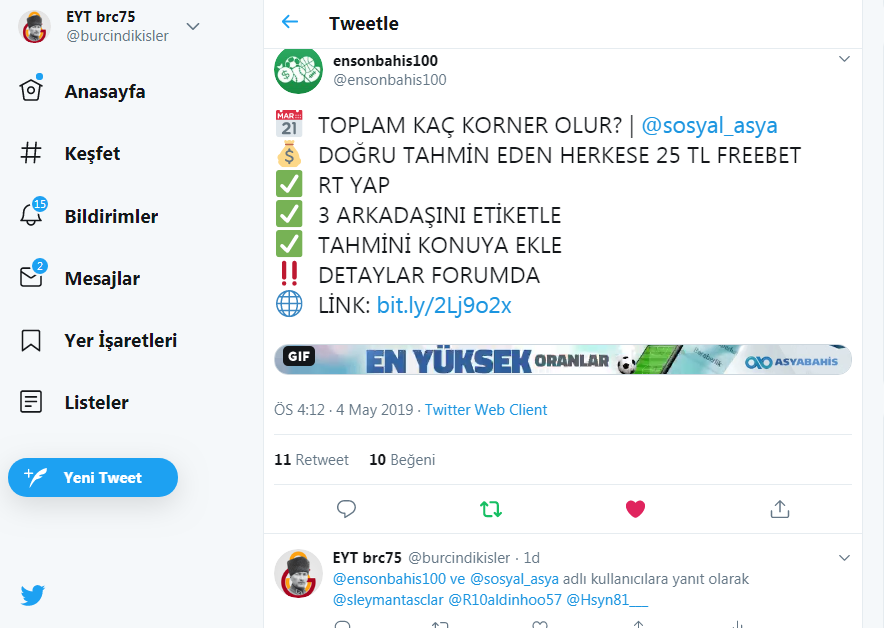
Task: Open the @sosyal_asya mention in the tweet
Action: 709,125
